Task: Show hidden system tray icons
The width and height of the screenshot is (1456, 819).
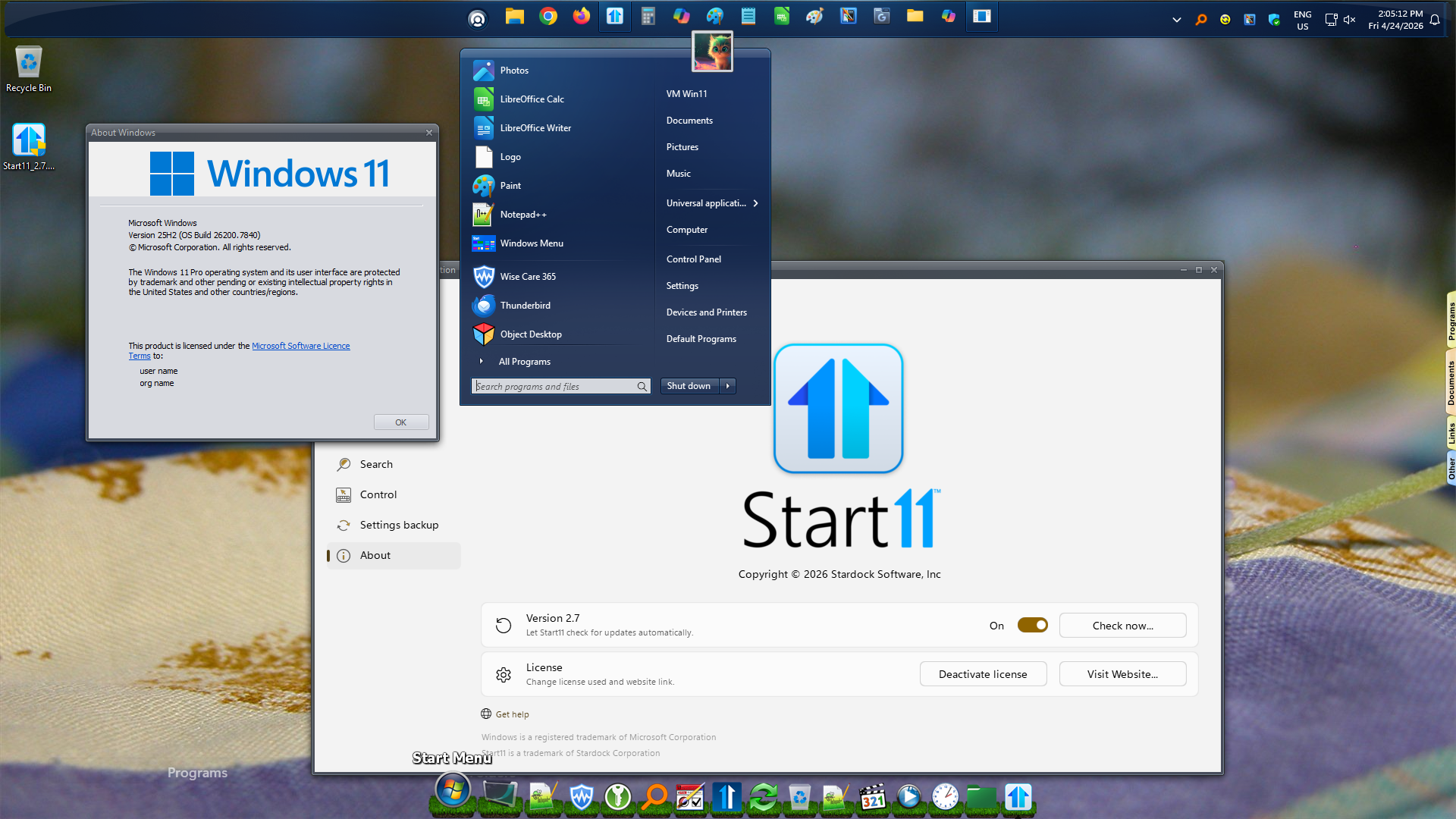Action: 1176,20
